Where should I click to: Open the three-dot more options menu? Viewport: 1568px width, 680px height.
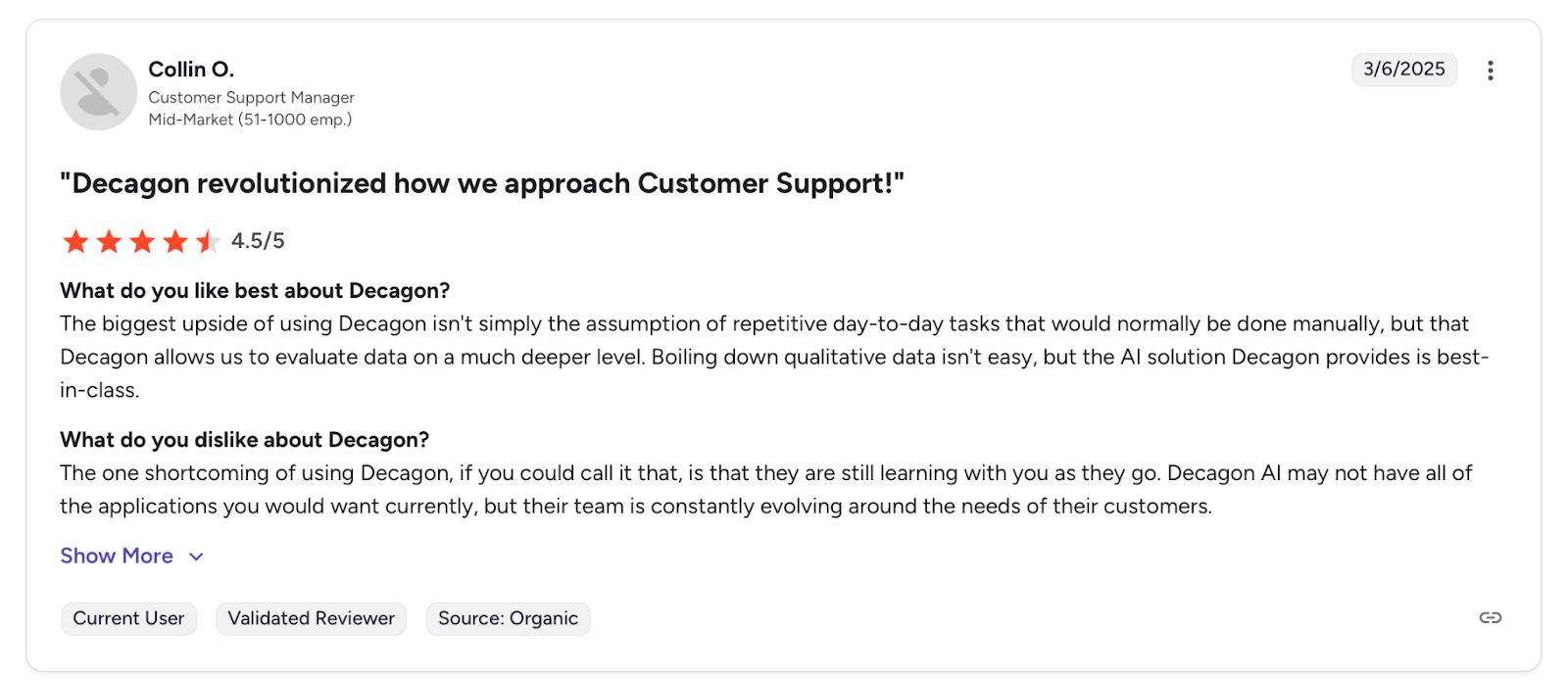coord(1490,71)
